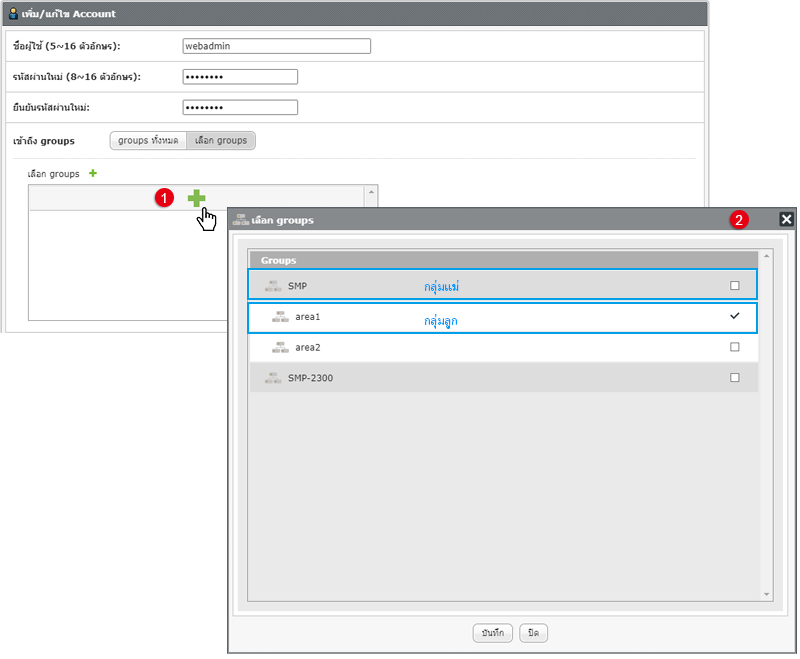The height and width of the screenshot is (659, 800).
Task: Click the network icon in เลือก groups dialog title
Action: (x=241, y=220)
